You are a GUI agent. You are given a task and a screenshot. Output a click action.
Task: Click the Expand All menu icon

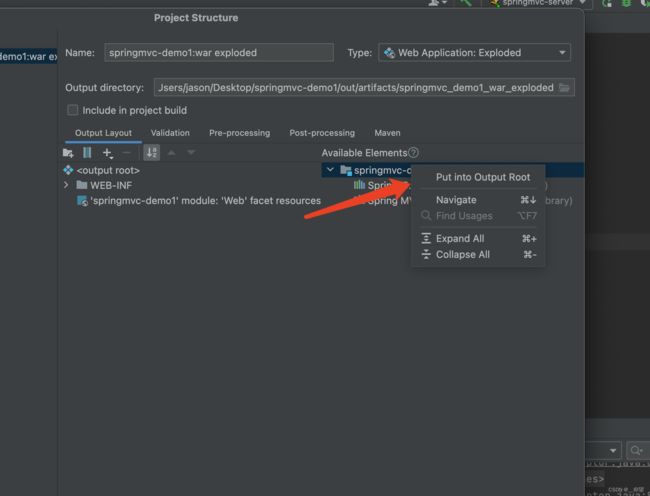pos(426,238)
